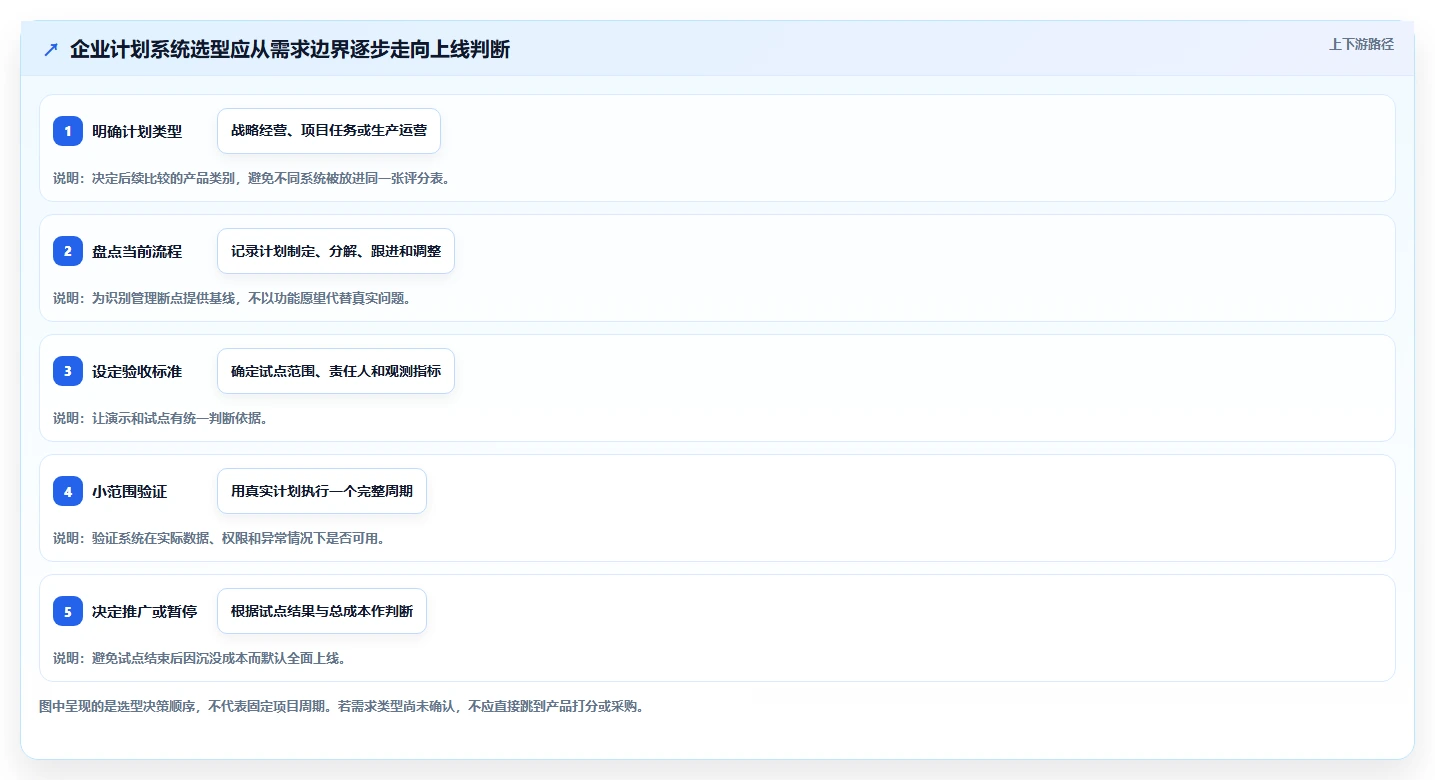Click the 上下游路径 label in the header
The width and height of the screenshot is (1435, 780).
pos(1361,44)
